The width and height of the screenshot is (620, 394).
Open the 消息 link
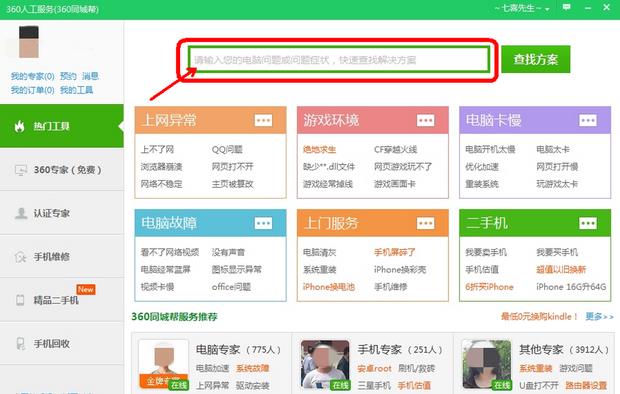(x=90, y=76)
